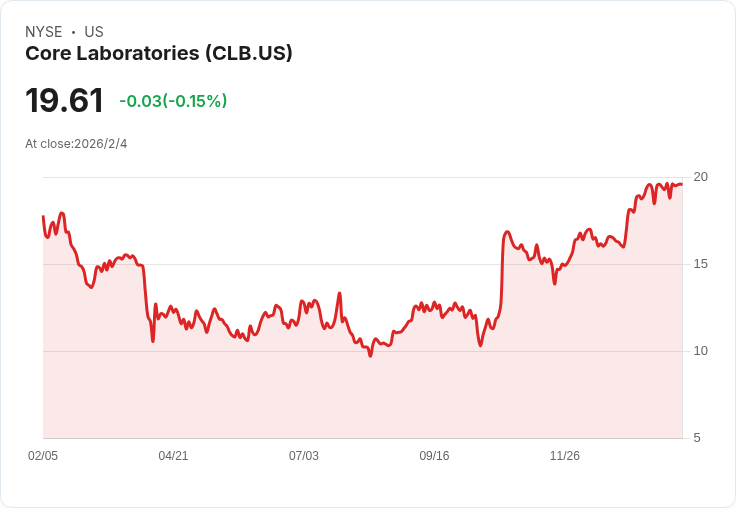Image resolution: width=736 pixels, height=508 pixels.
Task: Click the NYSE exchange label
Action: 44,32
